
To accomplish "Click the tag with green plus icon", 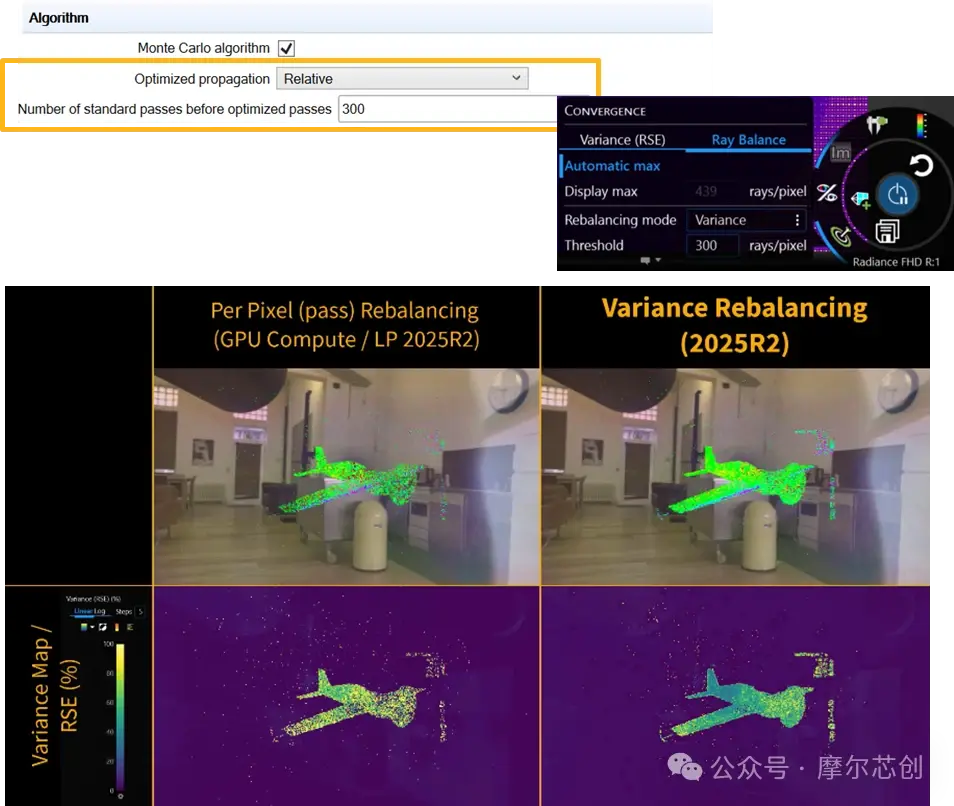I will [x=860, y=199].
